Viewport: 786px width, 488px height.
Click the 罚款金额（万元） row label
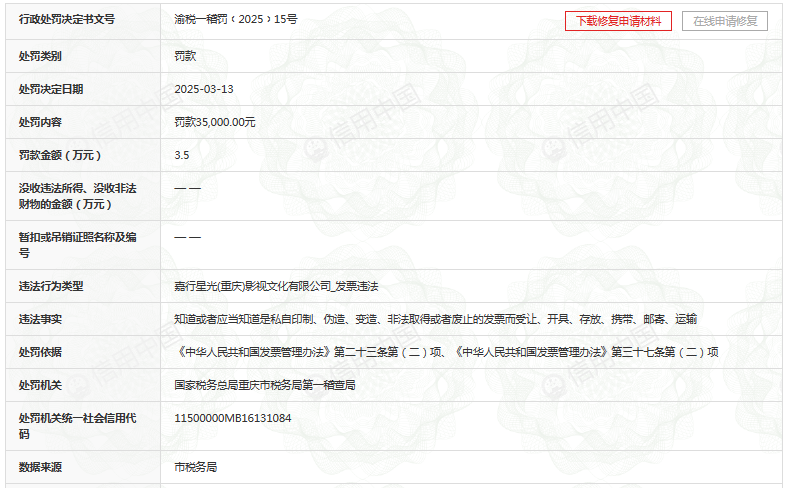tap(61, 155)
